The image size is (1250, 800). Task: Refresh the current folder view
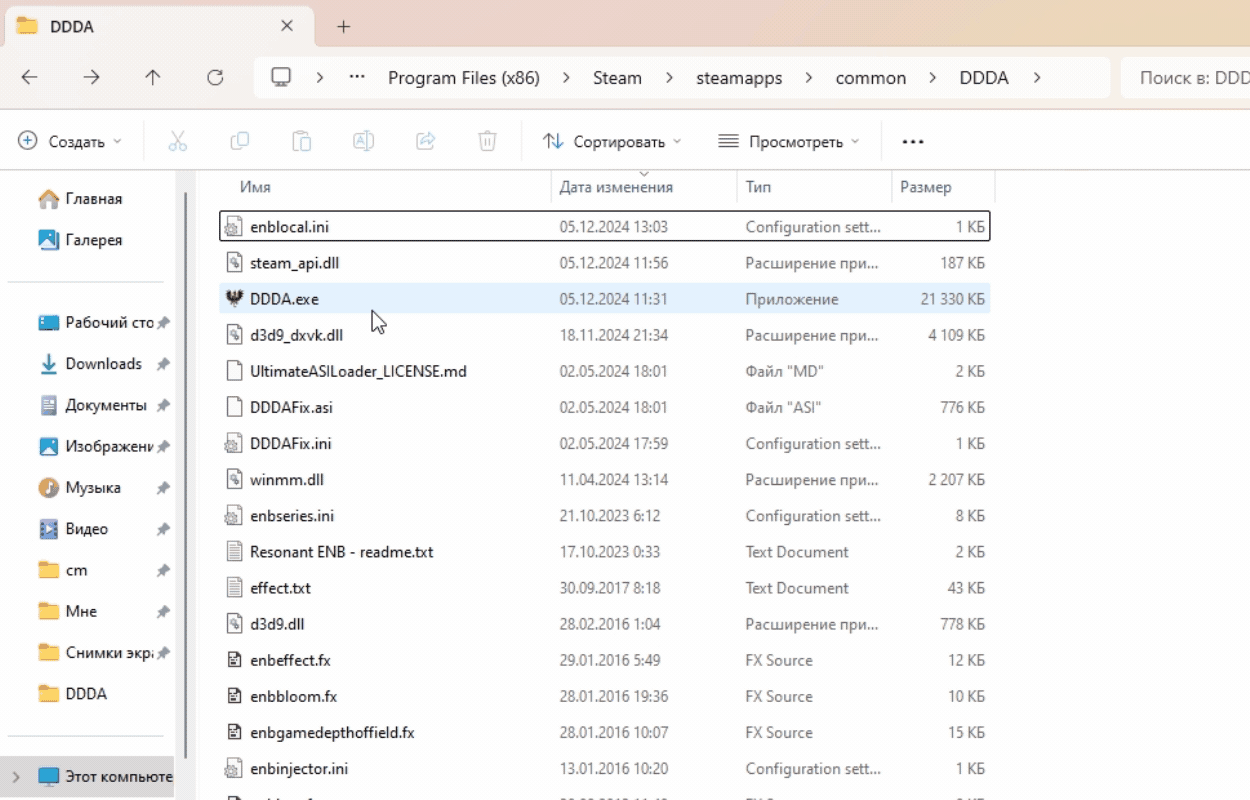coord(215,78)
